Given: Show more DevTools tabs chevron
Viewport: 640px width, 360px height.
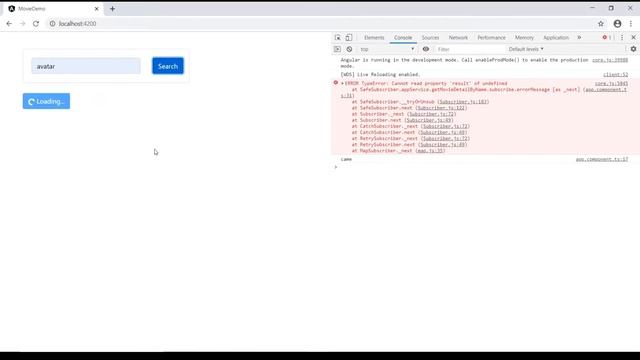Looking at the screenshot, I should click(579, 38).
